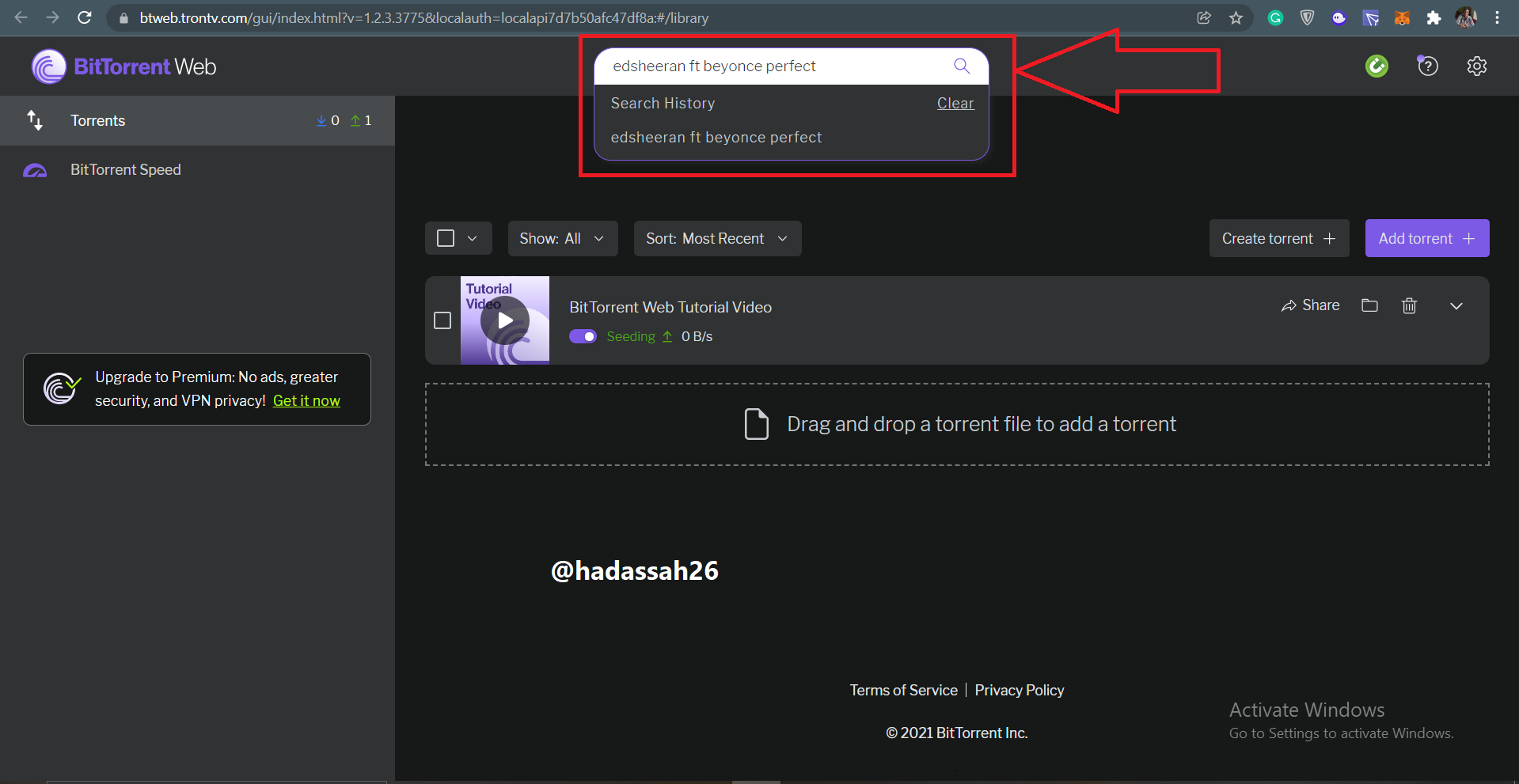This screenshot has height=784, width=1519.
Task: Toggle the Seeding switch off
Action: coord(583,336)
